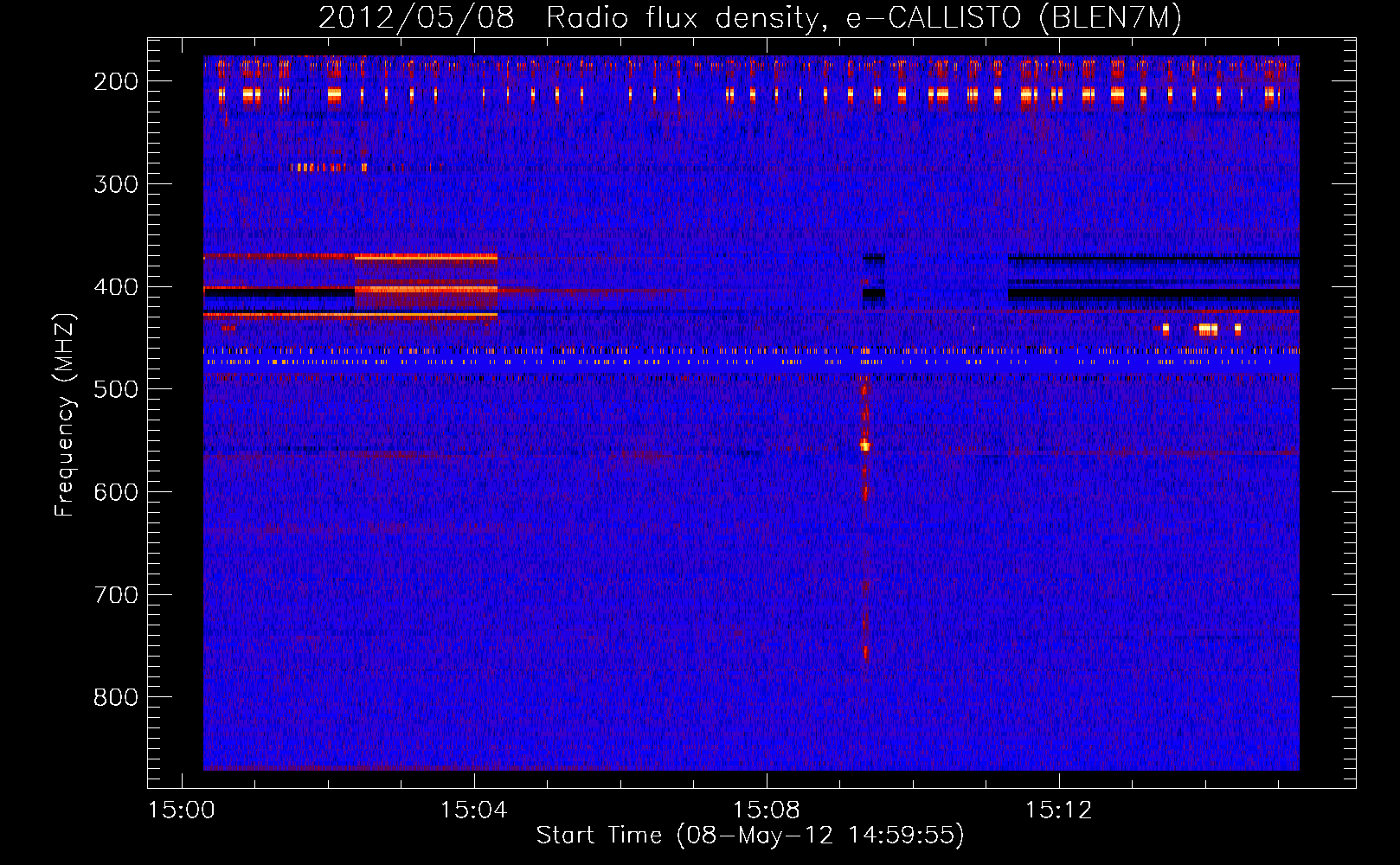Select the frequency tick label '800'
Screen dimensions: 1400x865
(x=115, y=697)
